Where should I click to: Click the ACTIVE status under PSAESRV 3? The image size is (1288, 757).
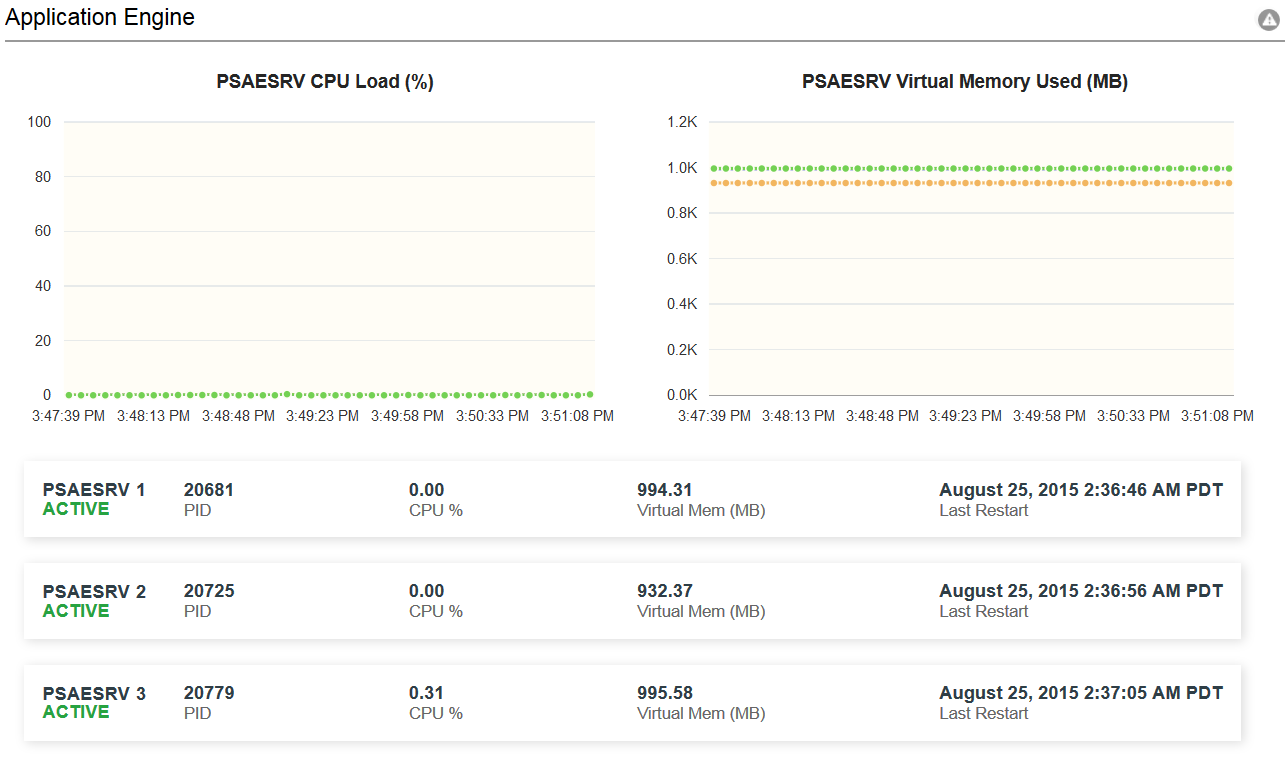[x=76, y=712]
